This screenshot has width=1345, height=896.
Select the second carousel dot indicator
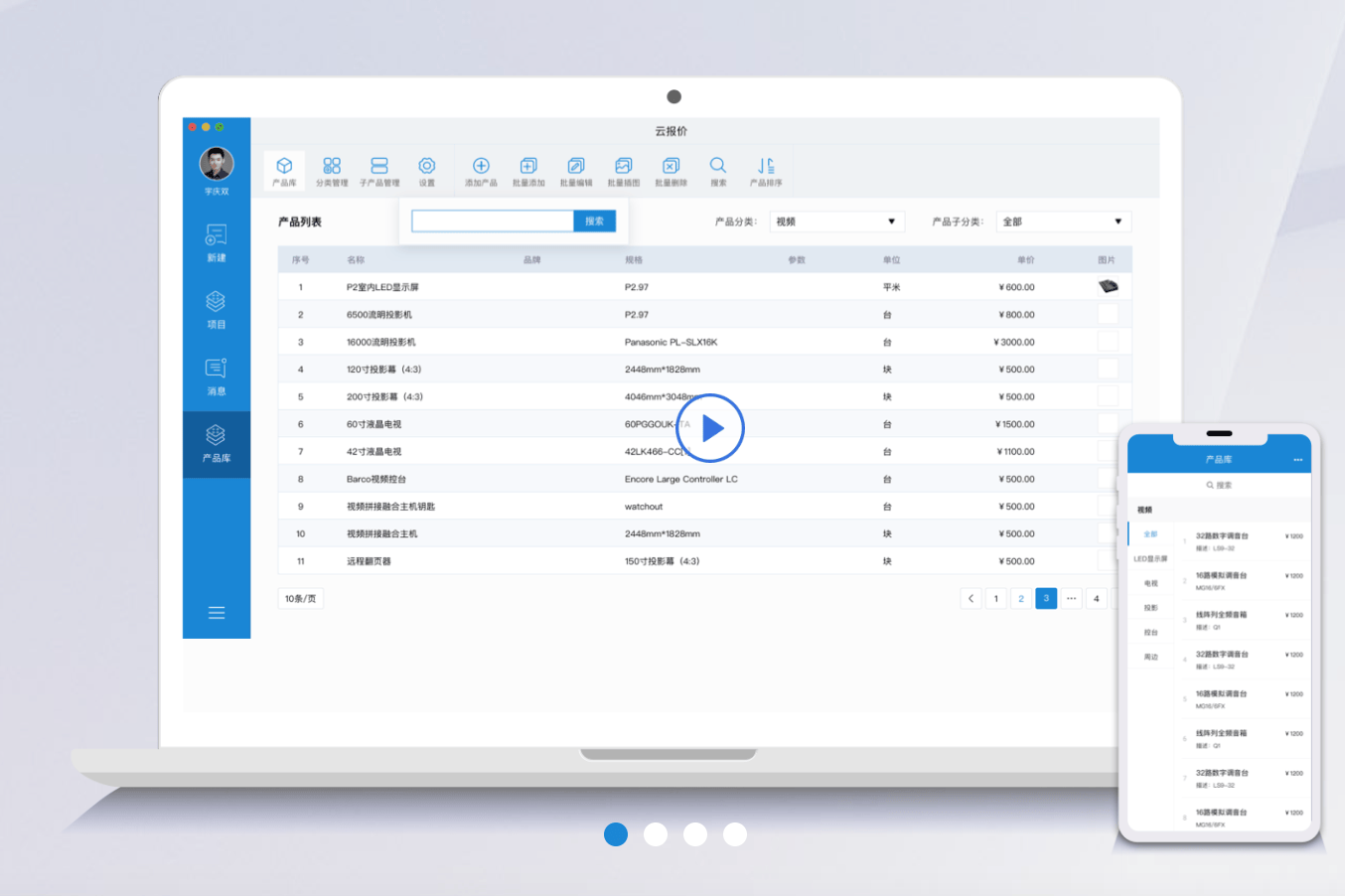[x=656, y=834]
